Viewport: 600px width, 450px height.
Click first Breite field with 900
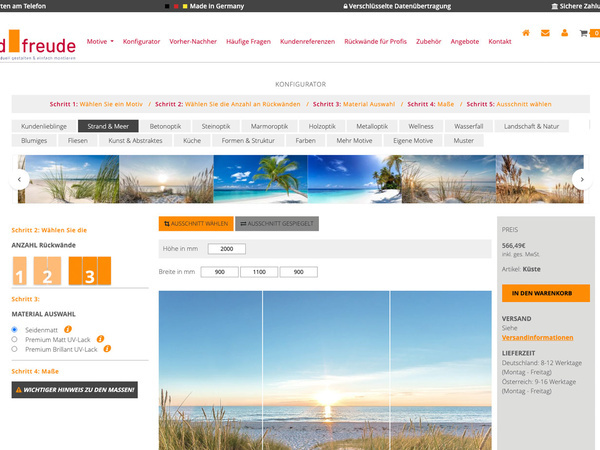(220, 272)
